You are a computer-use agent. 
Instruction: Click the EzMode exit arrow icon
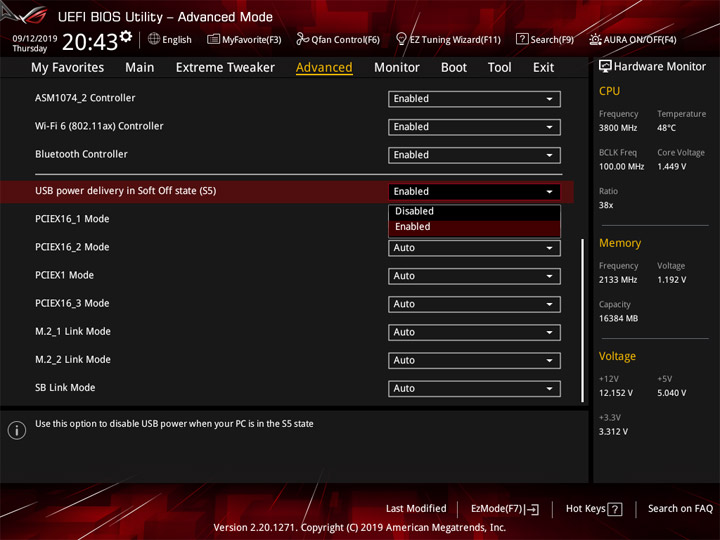532,509
